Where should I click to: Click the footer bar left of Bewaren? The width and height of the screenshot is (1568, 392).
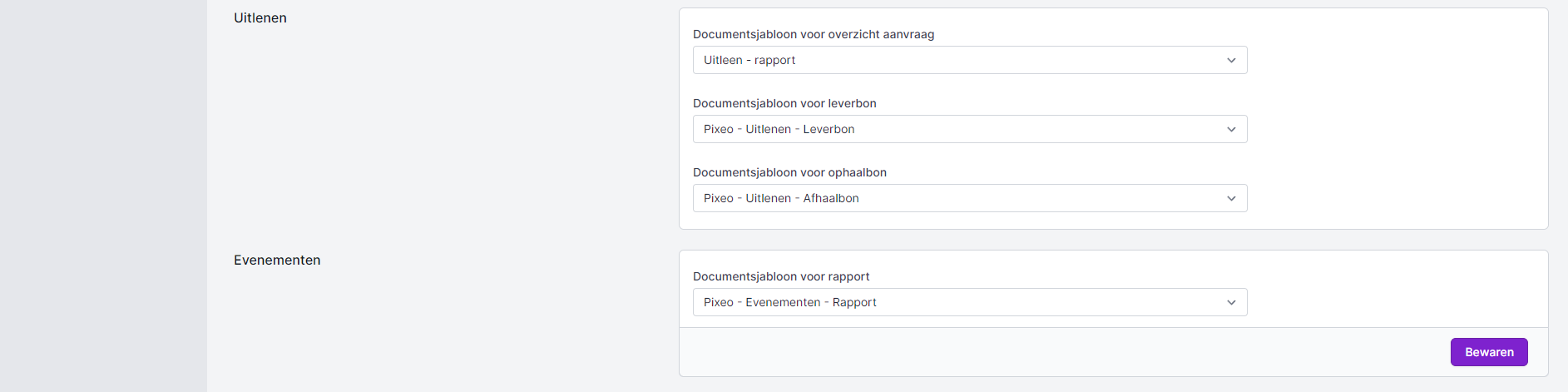pyautogui.click(x=1040, y=352)
